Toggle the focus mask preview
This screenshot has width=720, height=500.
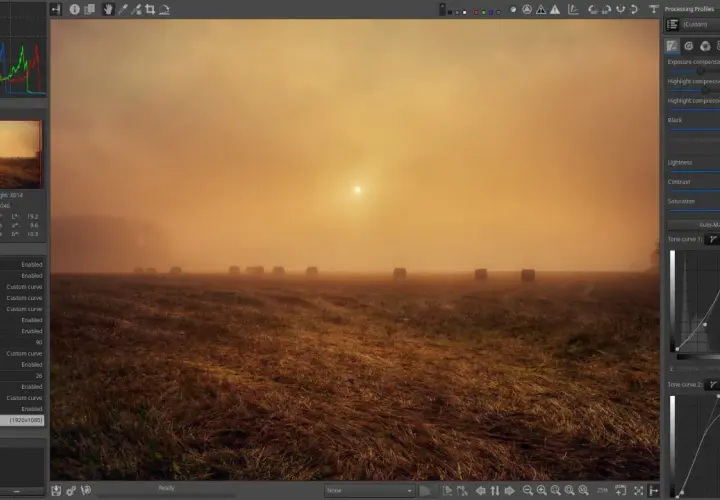point(513,9)
